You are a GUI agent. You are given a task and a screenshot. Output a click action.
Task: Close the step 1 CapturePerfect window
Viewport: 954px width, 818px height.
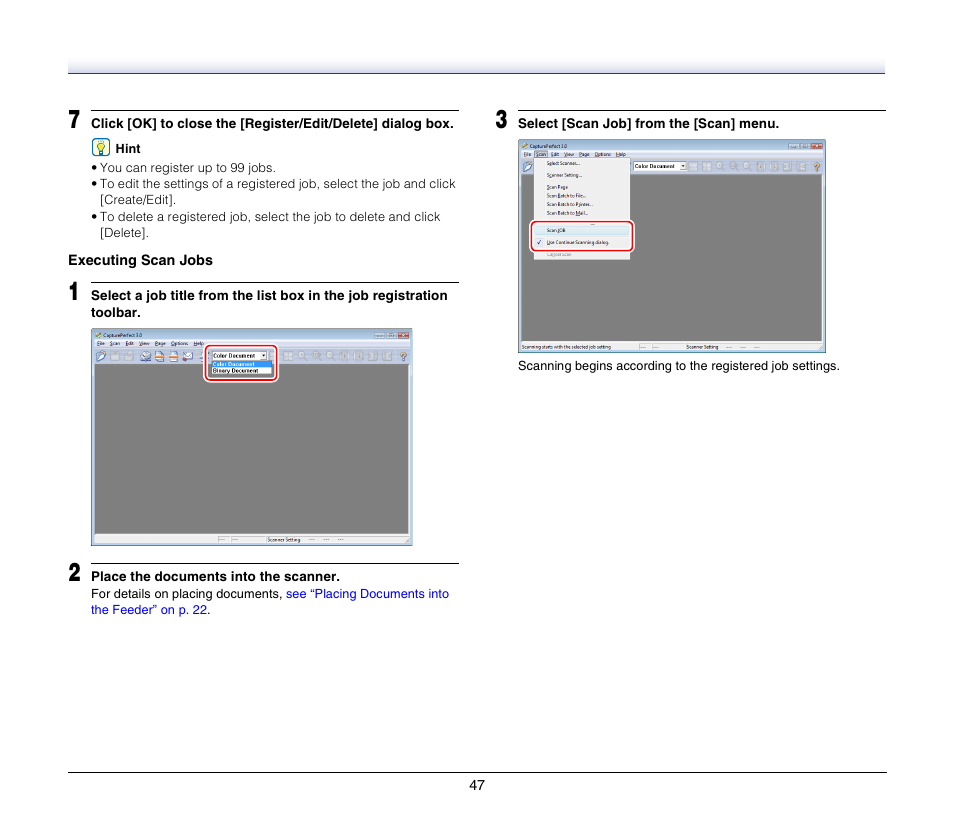[403, 335]
